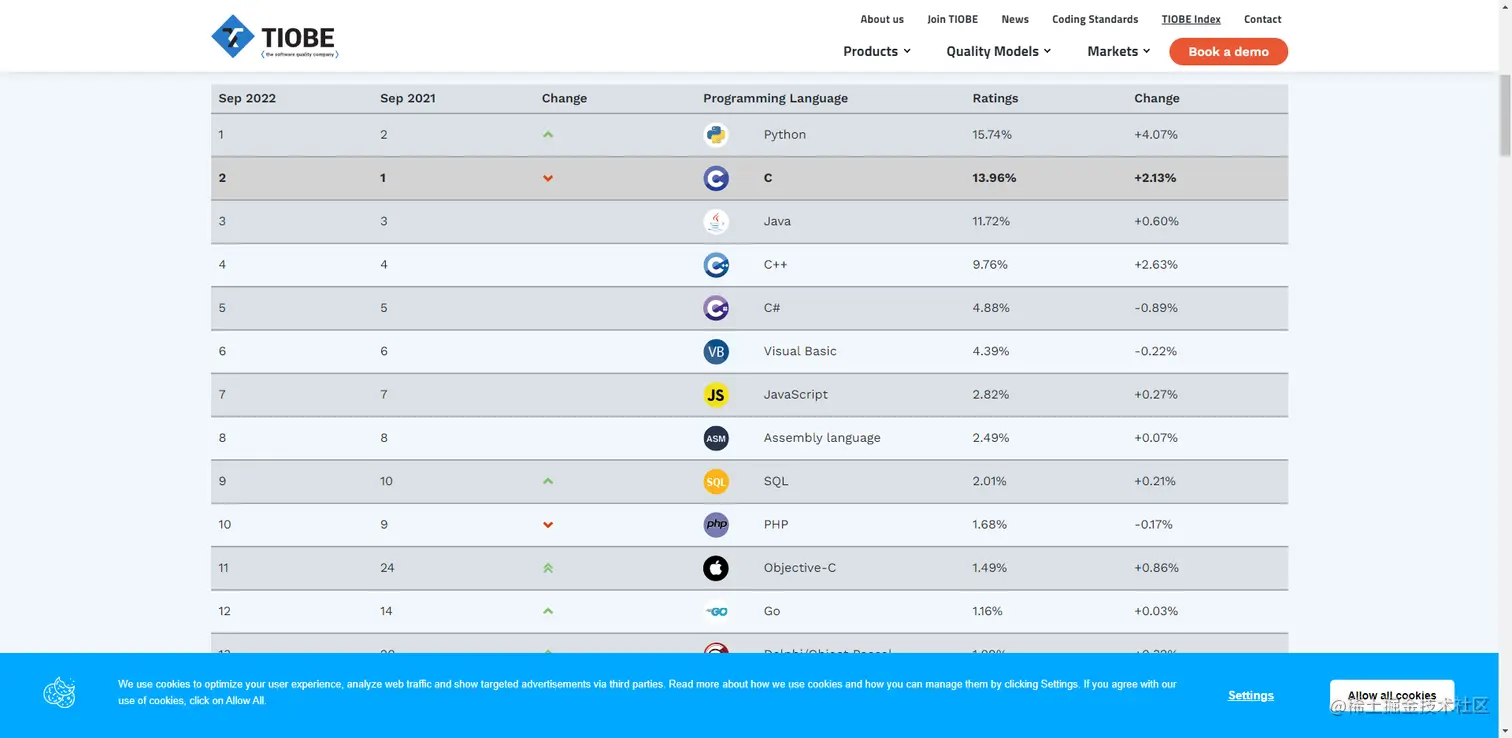
Task: Click the Programming Language column header
Action: click(775, 98)
